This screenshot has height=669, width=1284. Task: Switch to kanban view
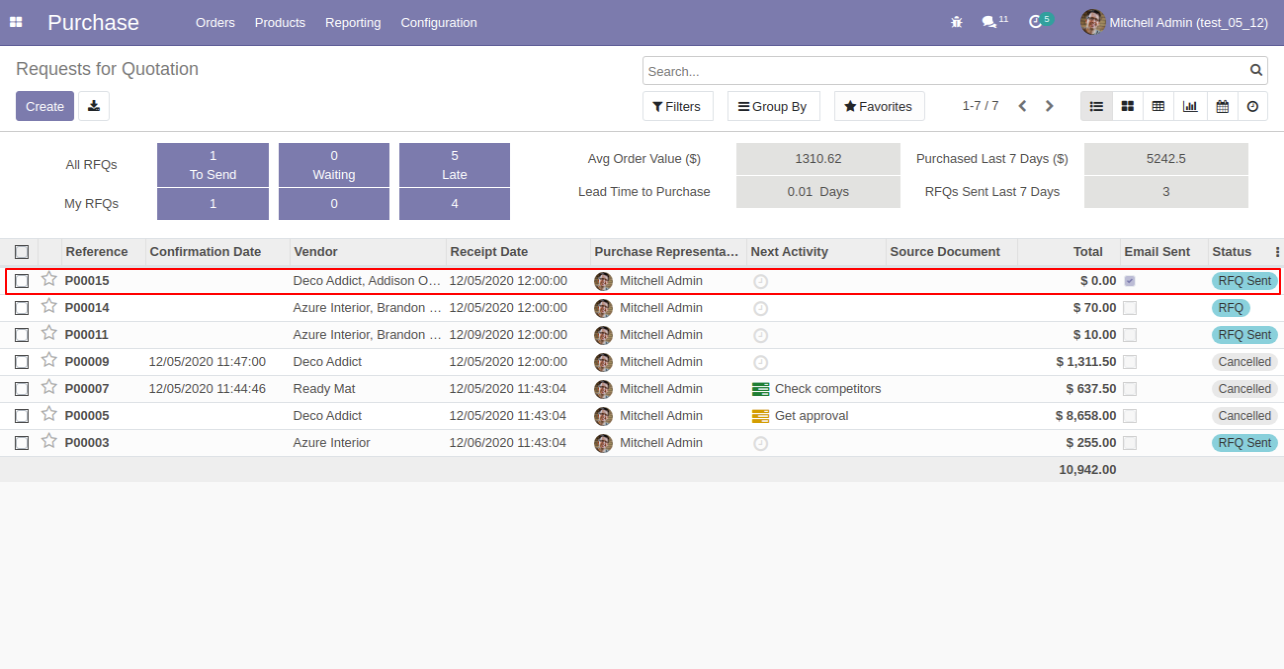point(1127,106)
